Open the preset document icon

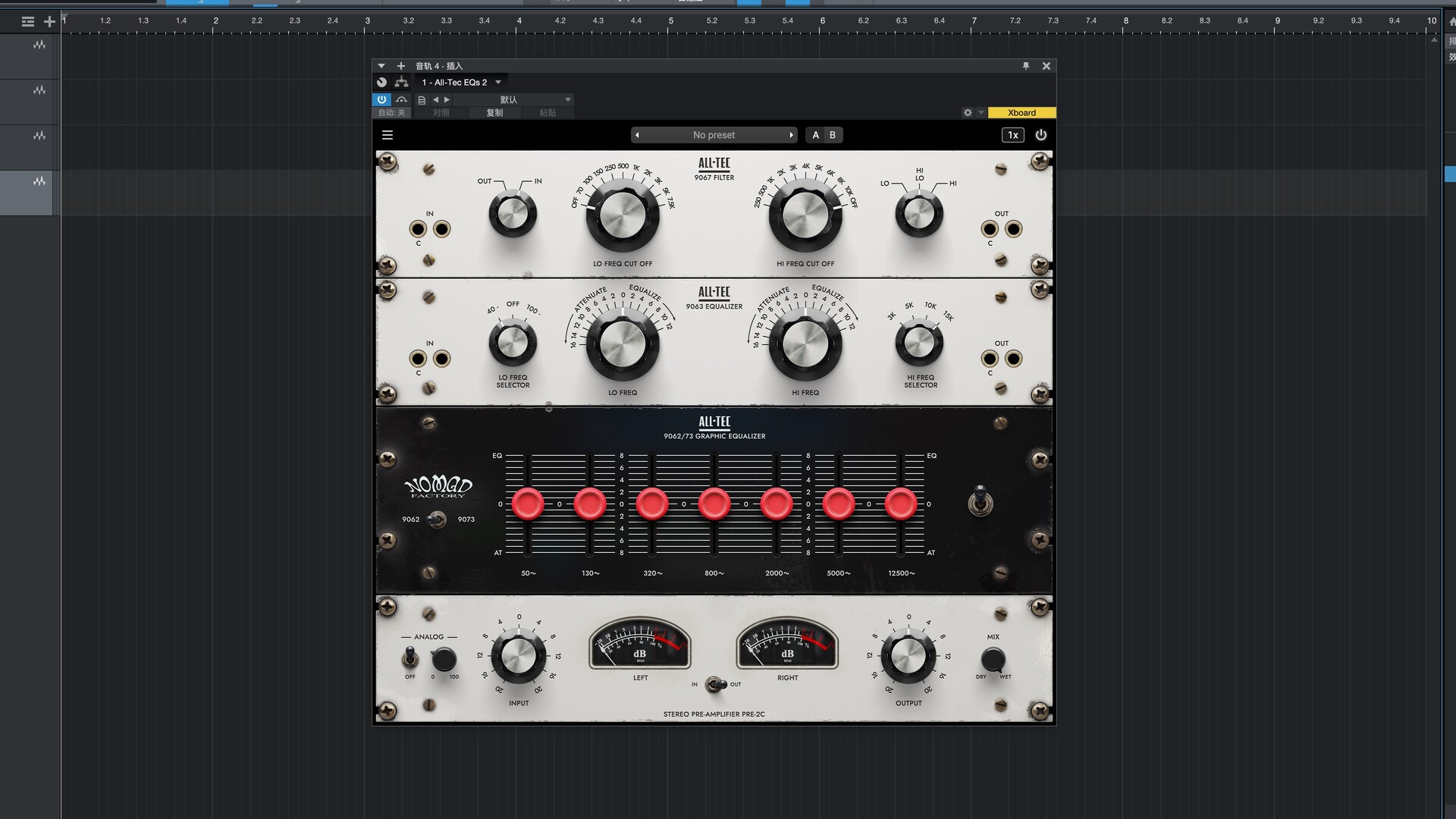click(x=422, y=100)
